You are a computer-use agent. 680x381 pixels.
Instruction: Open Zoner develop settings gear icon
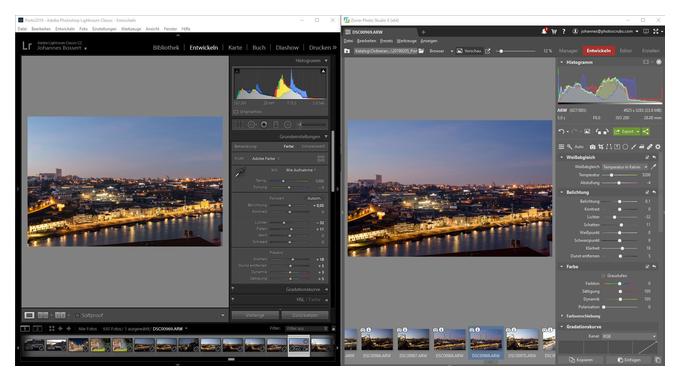[x=658, y=147]
